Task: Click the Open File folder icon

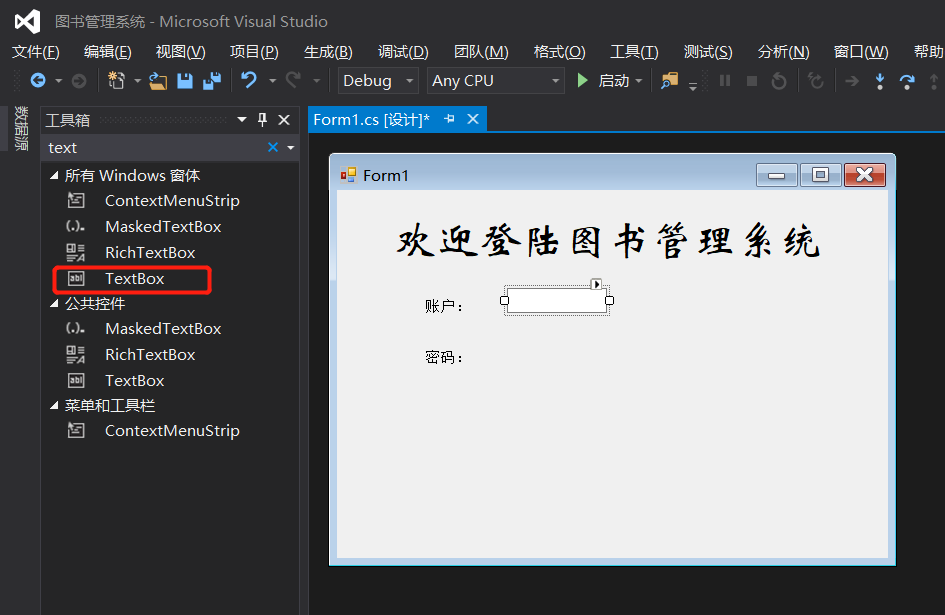Action: click(158, 81)
